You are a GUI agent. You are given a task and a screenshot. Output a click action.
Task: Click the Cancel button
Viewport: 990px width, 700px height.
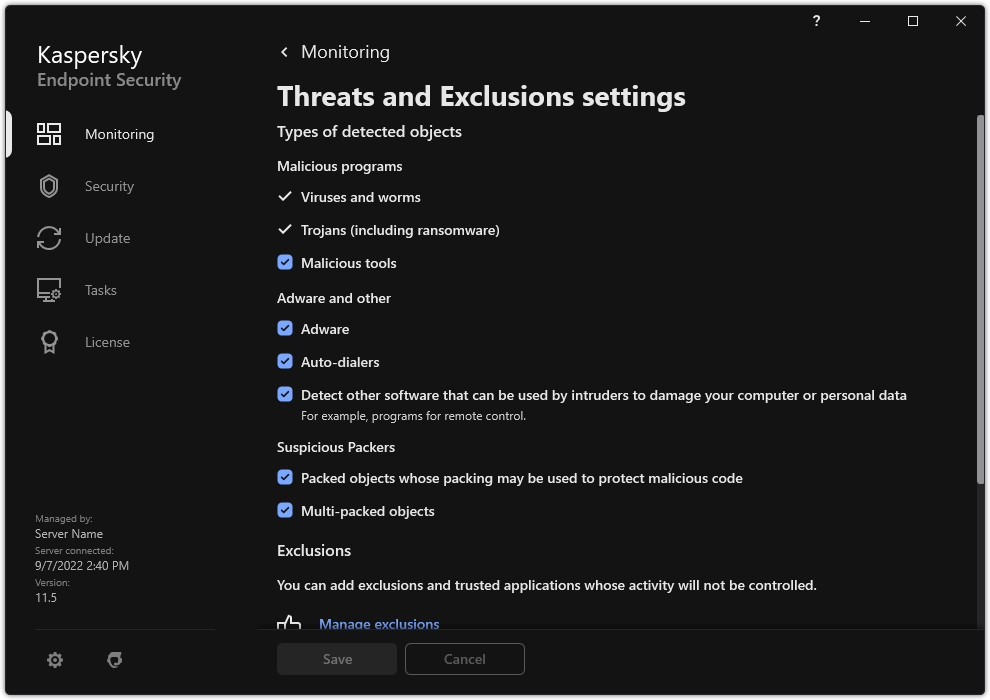point(464,659)
